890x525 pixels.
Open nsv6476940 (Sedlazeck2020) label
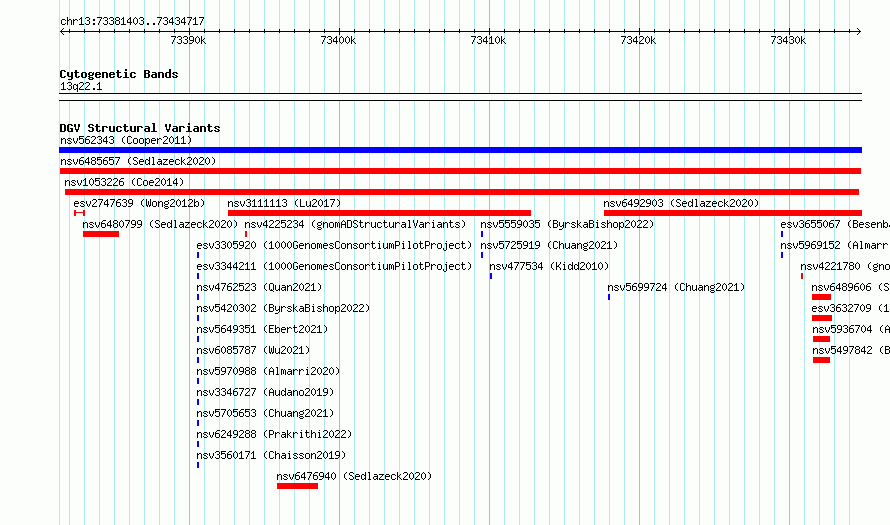click(354, 476)
